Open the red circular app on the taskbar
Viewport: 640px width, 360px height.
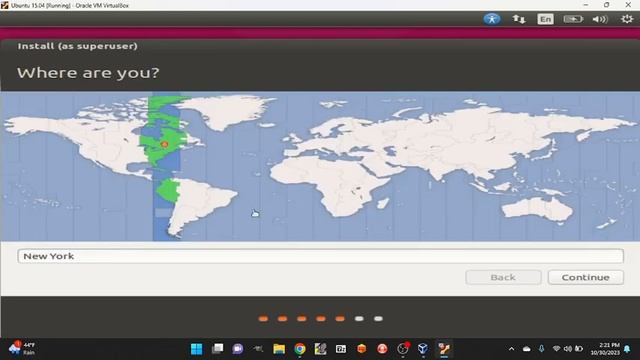(382, 349)
